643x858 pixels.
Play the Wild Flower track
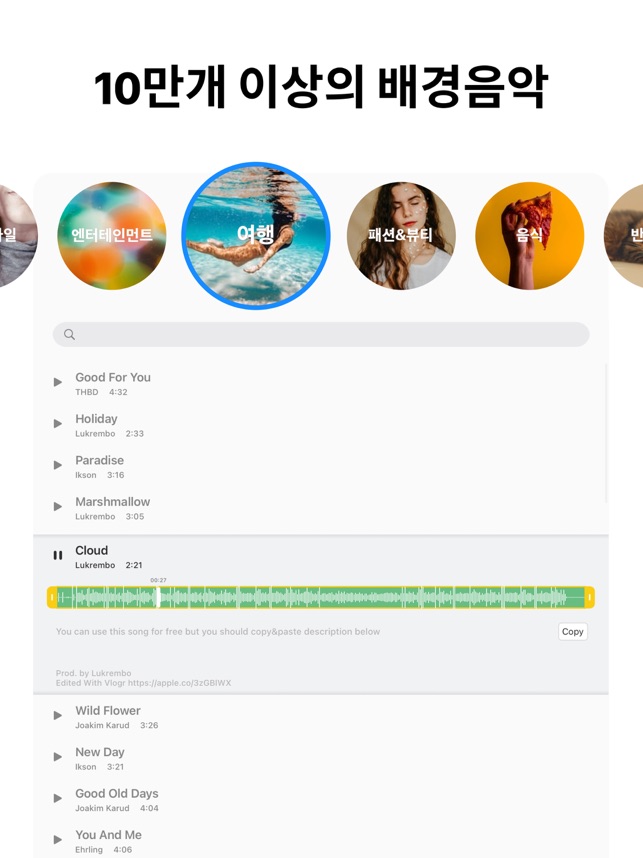pyautogui.click(x=57, y=715)
